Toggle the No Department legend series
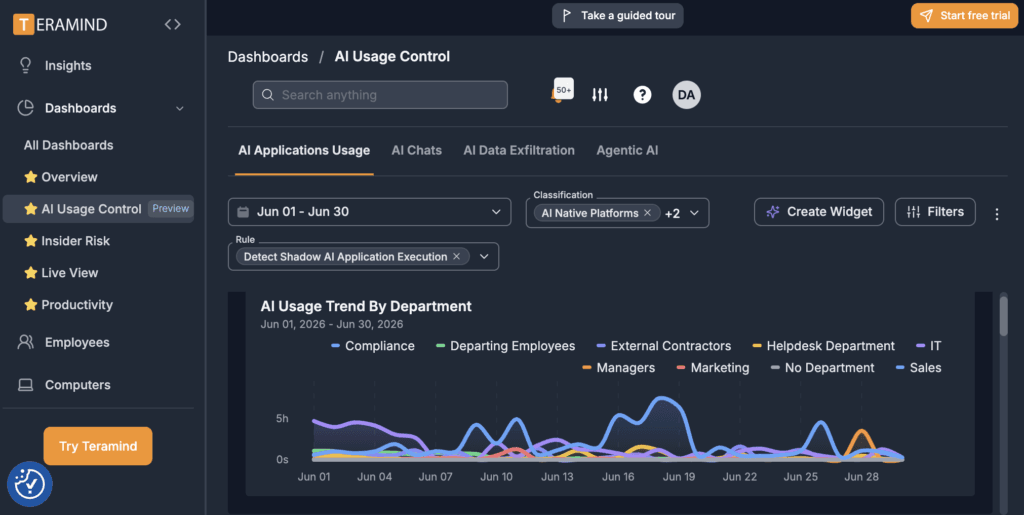The height and width of the screenshot is (515, 1024). [x=822, y=368]
